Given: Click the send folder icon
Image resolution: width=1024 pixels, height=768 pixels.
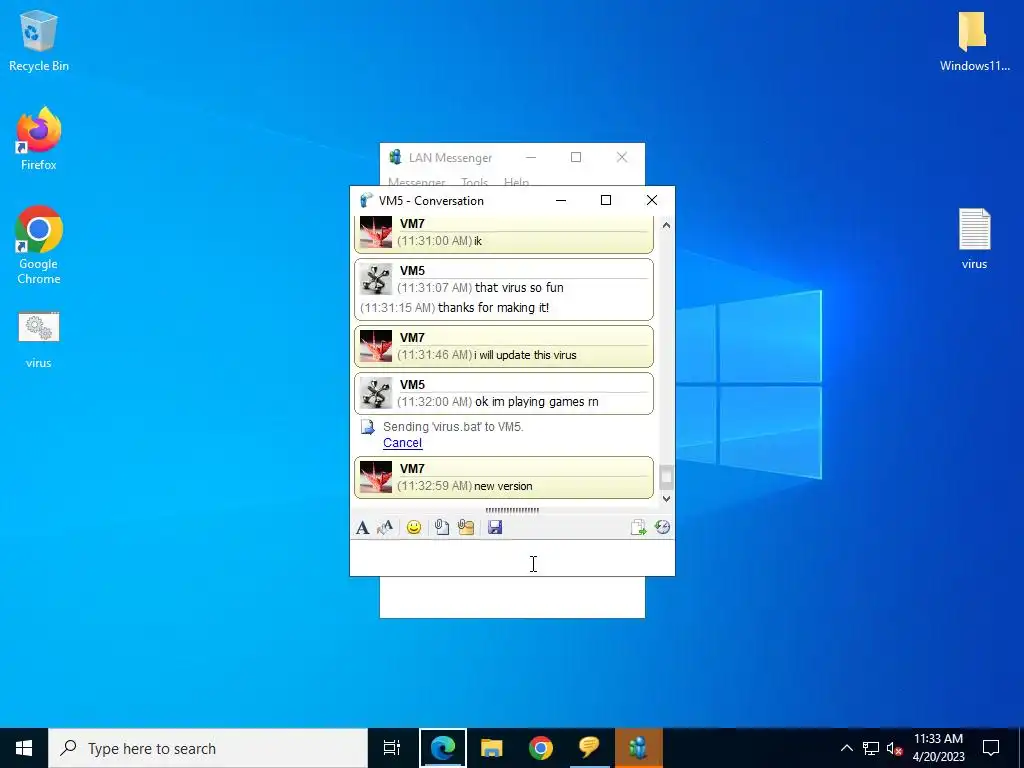Looking at the screenshot, I should coord(466,528).
